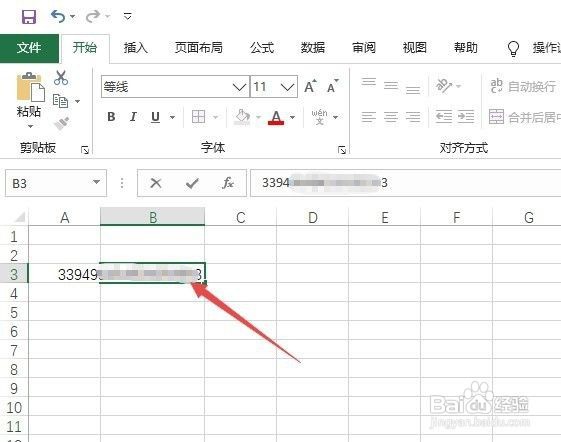Click the Orientation text rotate icon

pos(444,86)
